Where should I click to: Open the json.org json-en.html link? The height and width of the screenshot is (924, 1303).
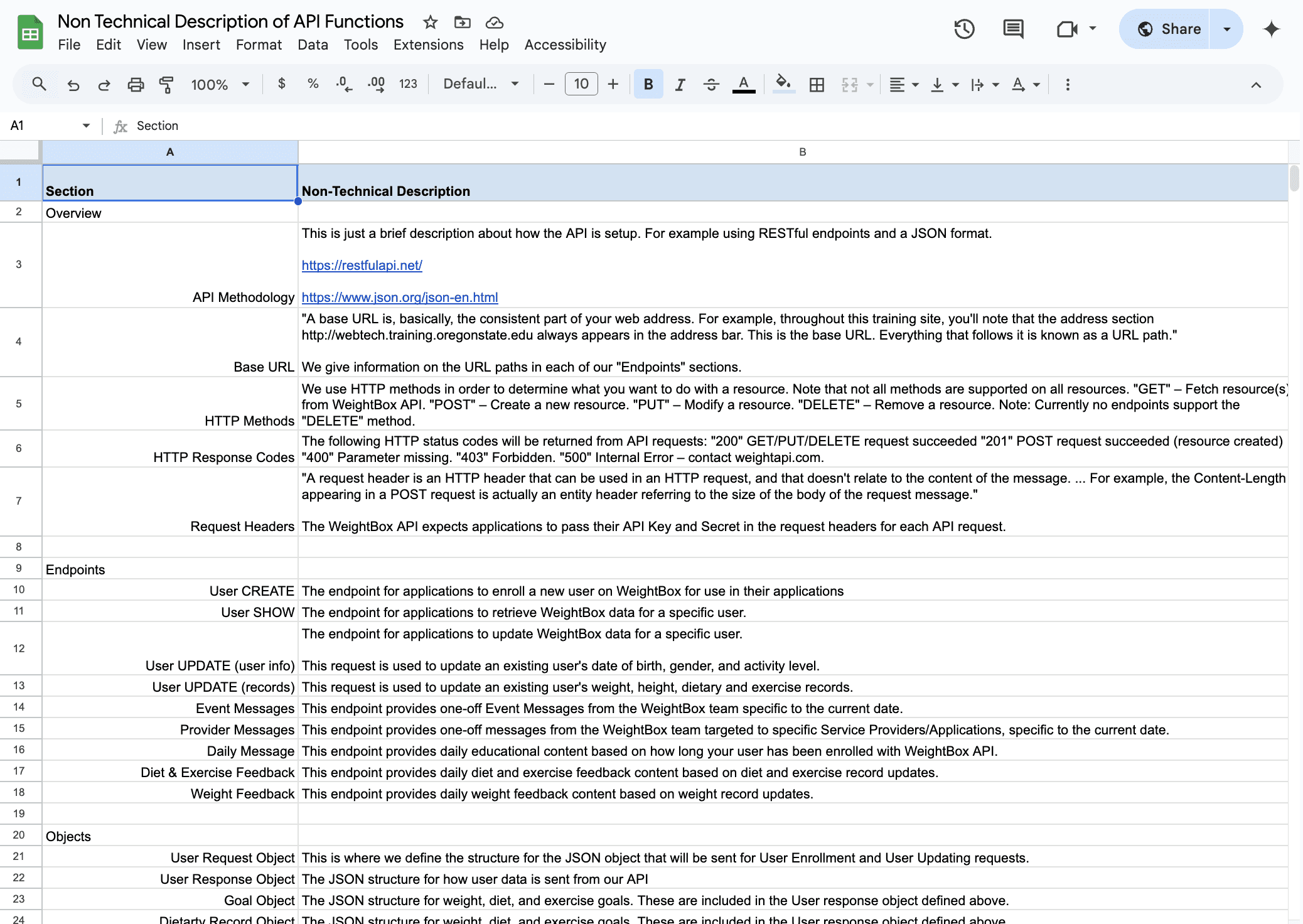click(x=400, y=297)
